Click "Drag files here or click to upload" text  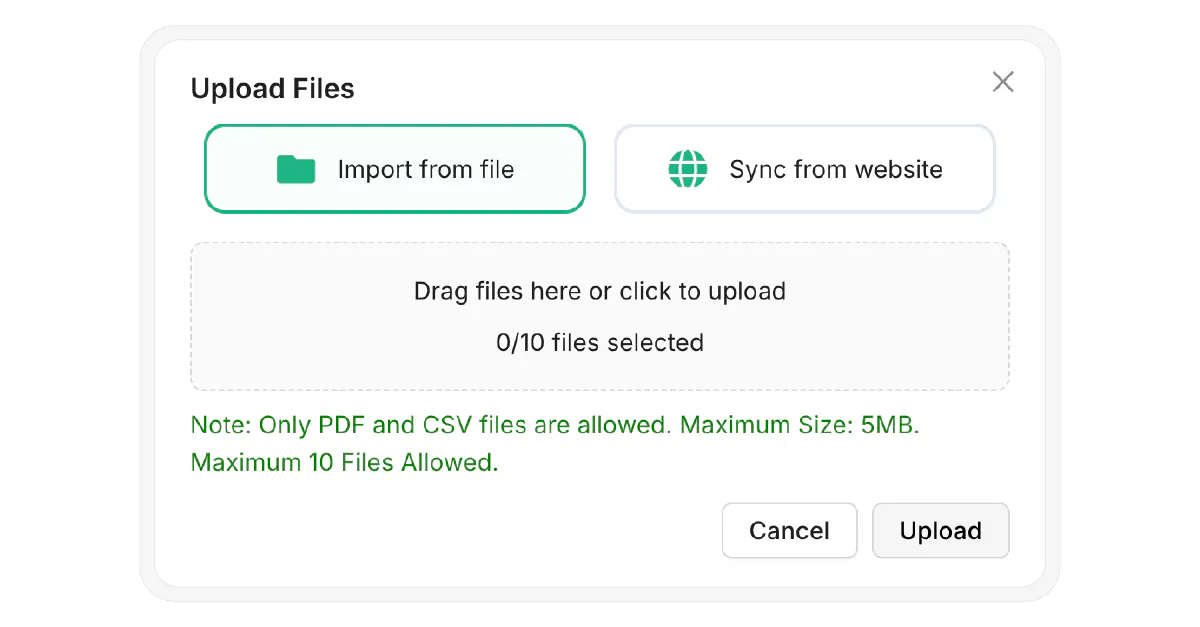click(599, 292)
